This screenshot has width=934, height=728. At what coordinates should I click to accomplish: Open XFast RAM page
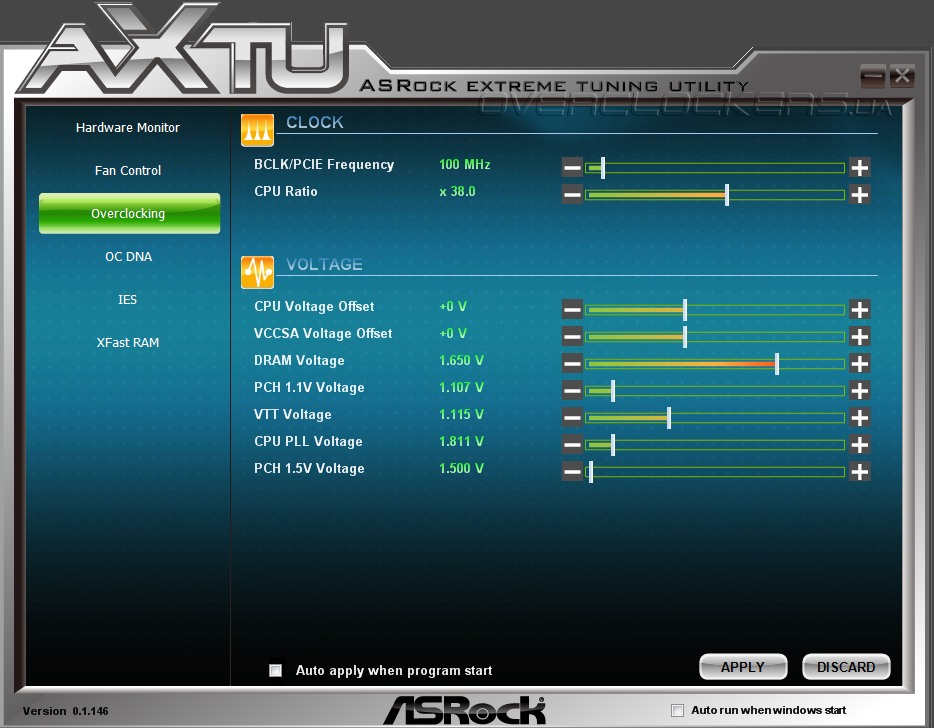click(127, 343)
